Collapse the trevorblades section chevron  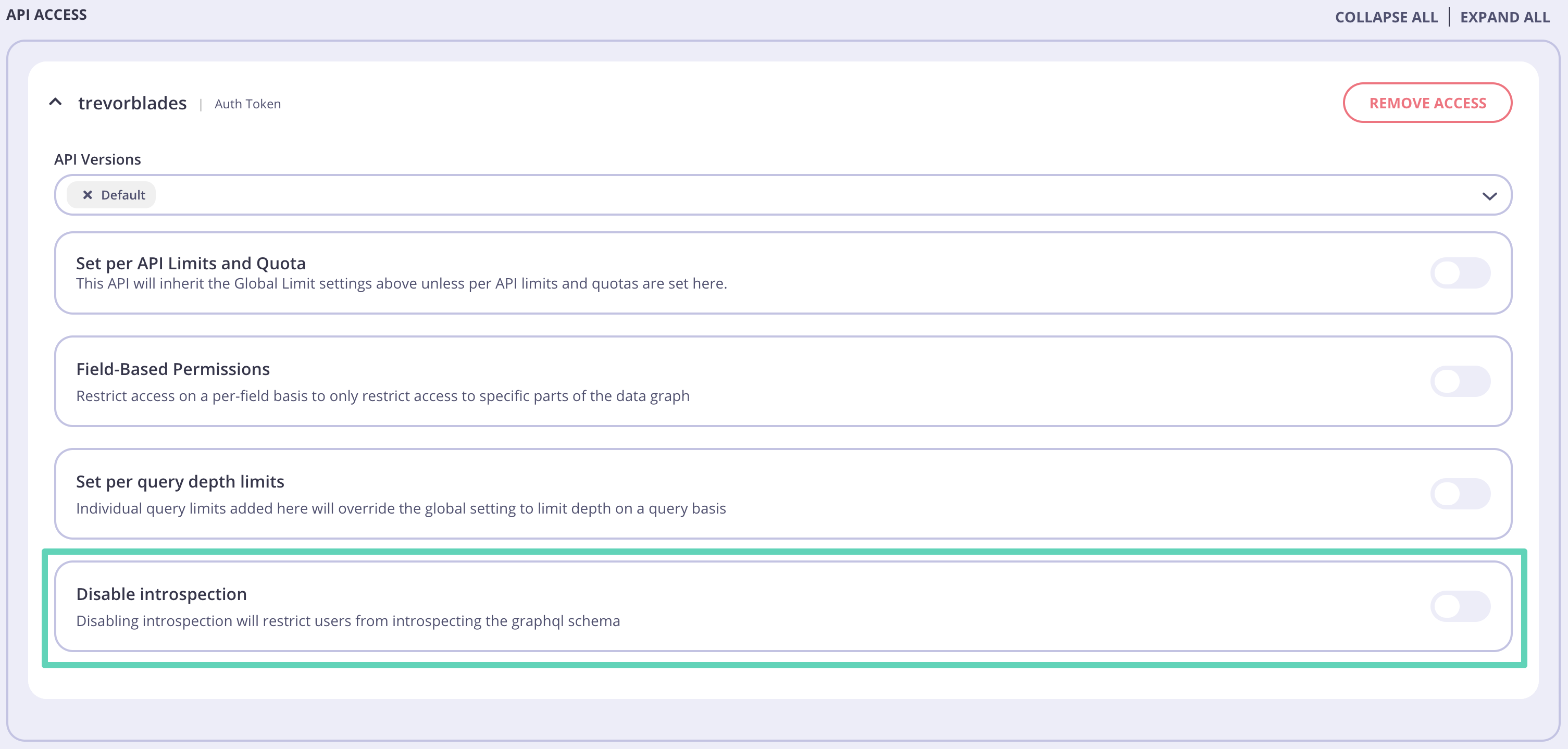[55, 102]
